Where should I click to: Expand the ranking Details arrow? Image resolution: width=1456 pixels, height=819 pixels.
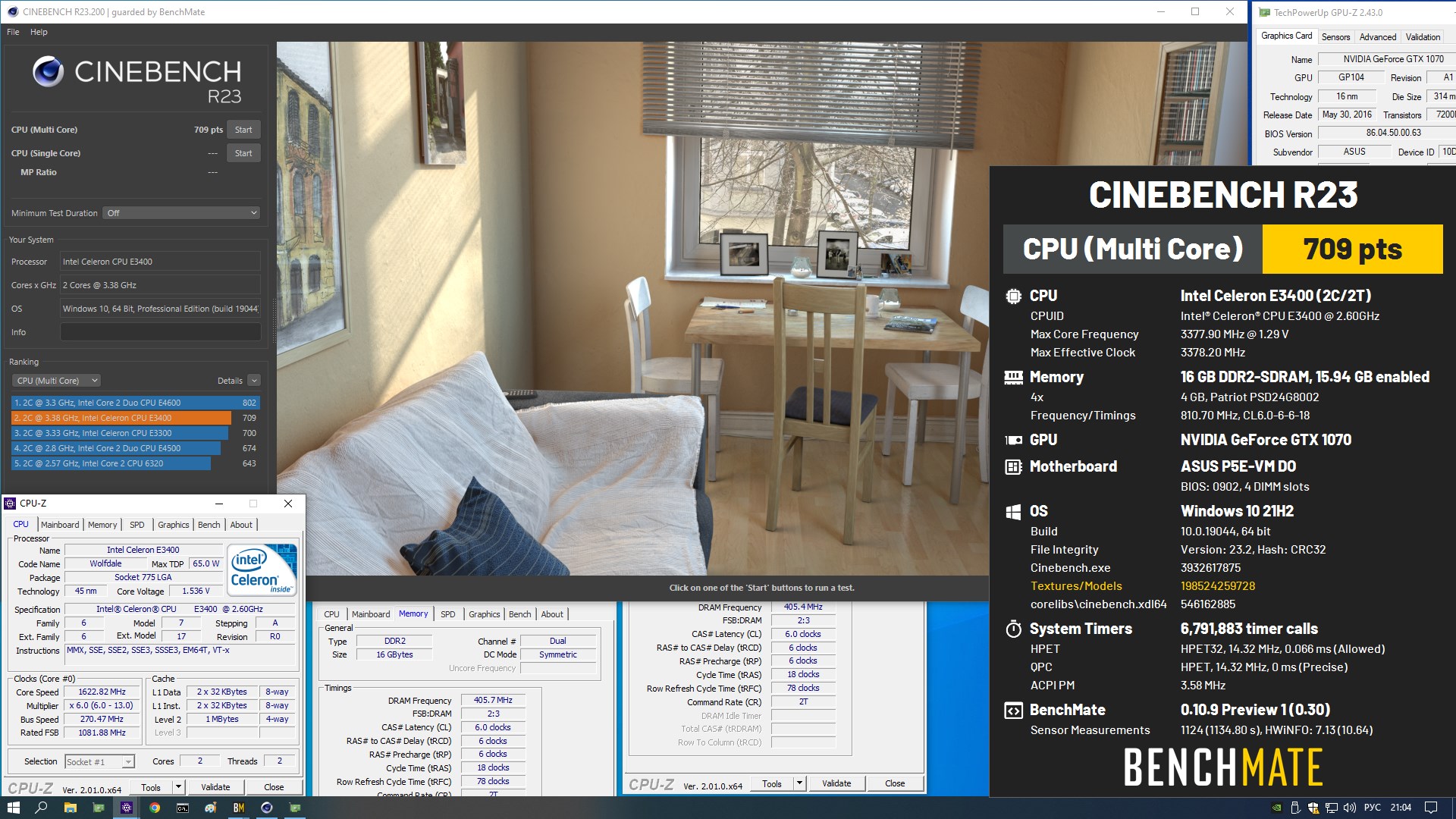(x=254, y=381)
